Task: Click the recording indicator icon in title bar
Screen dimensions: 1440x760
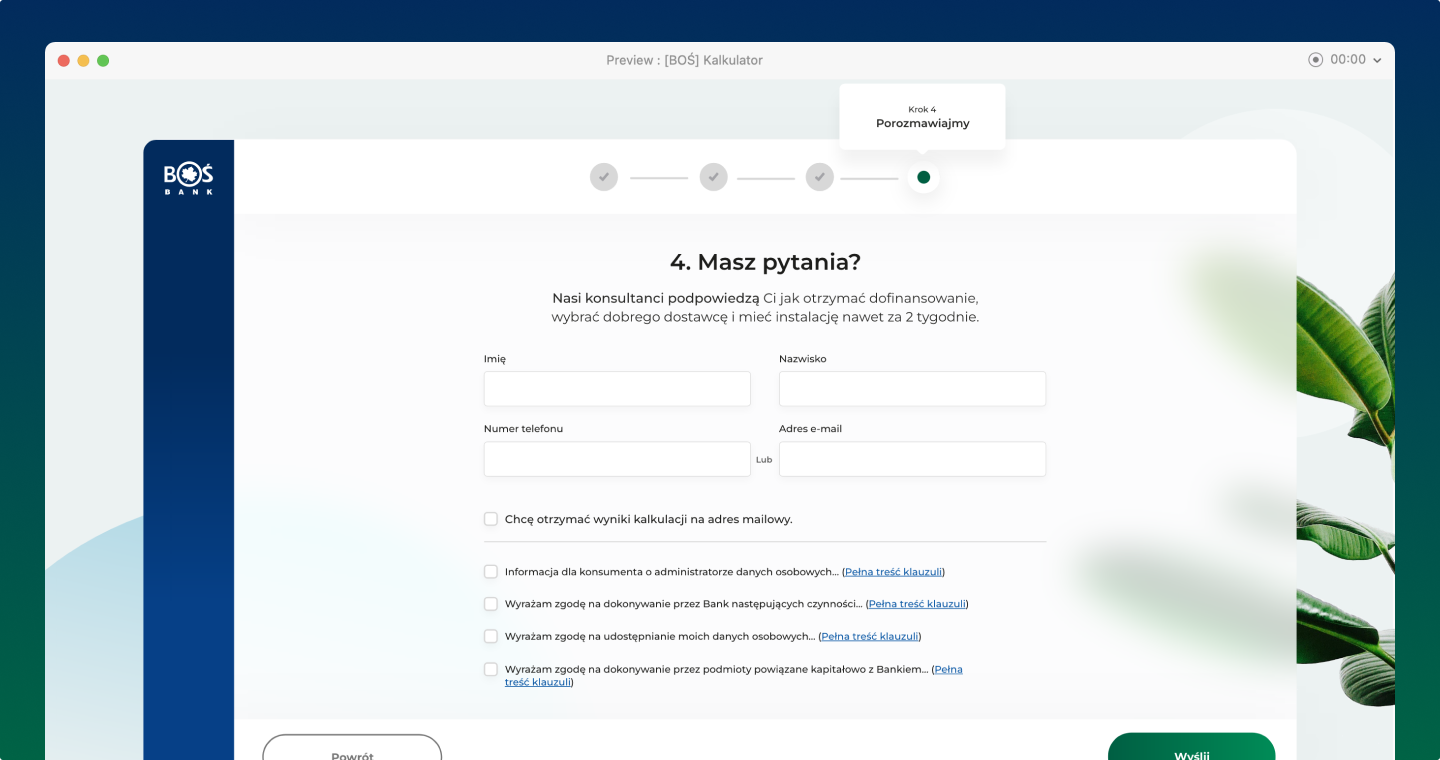Action: 1315,60
